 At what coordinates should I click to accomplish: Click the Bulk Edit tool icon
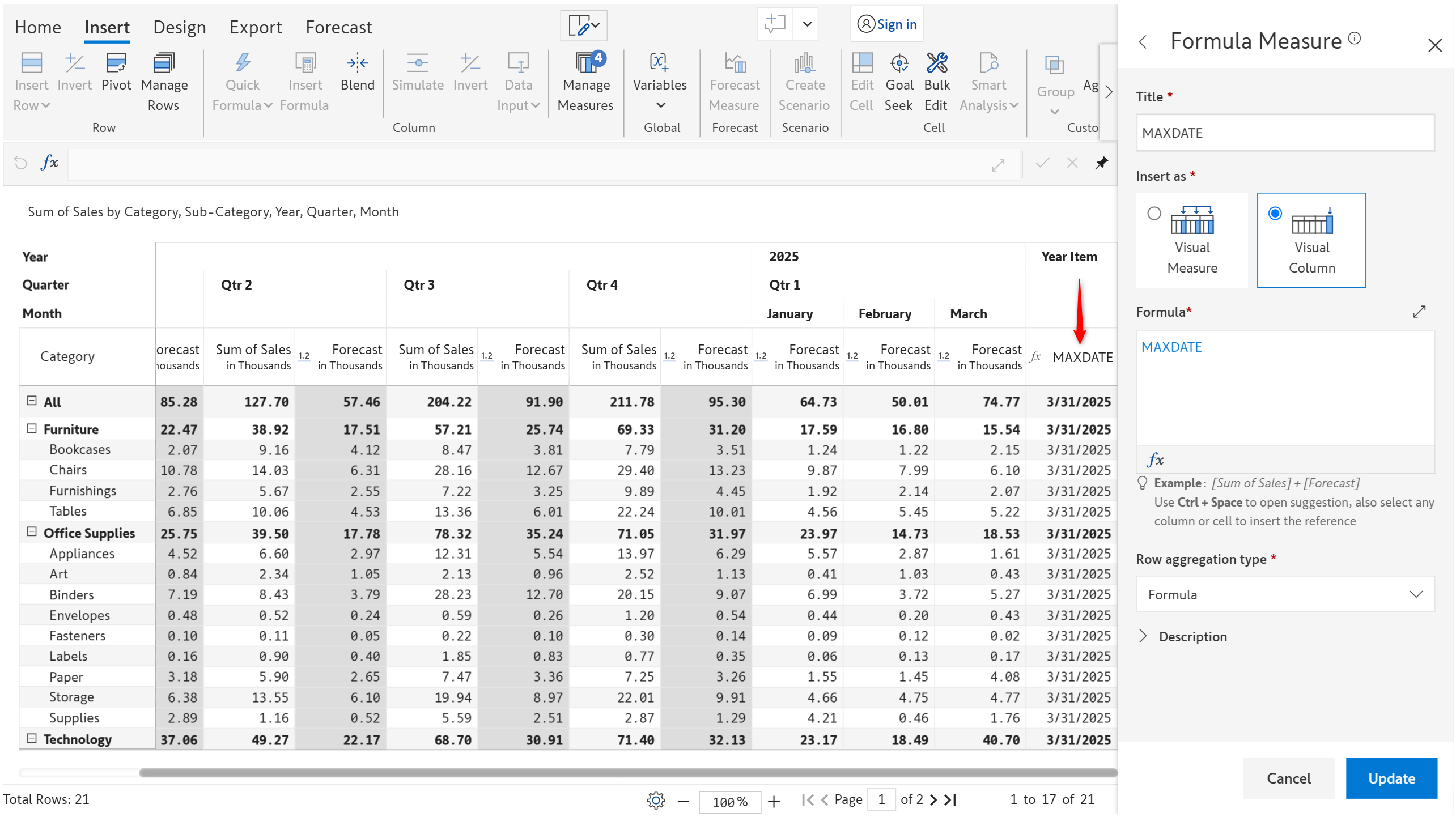pos(936,63)
